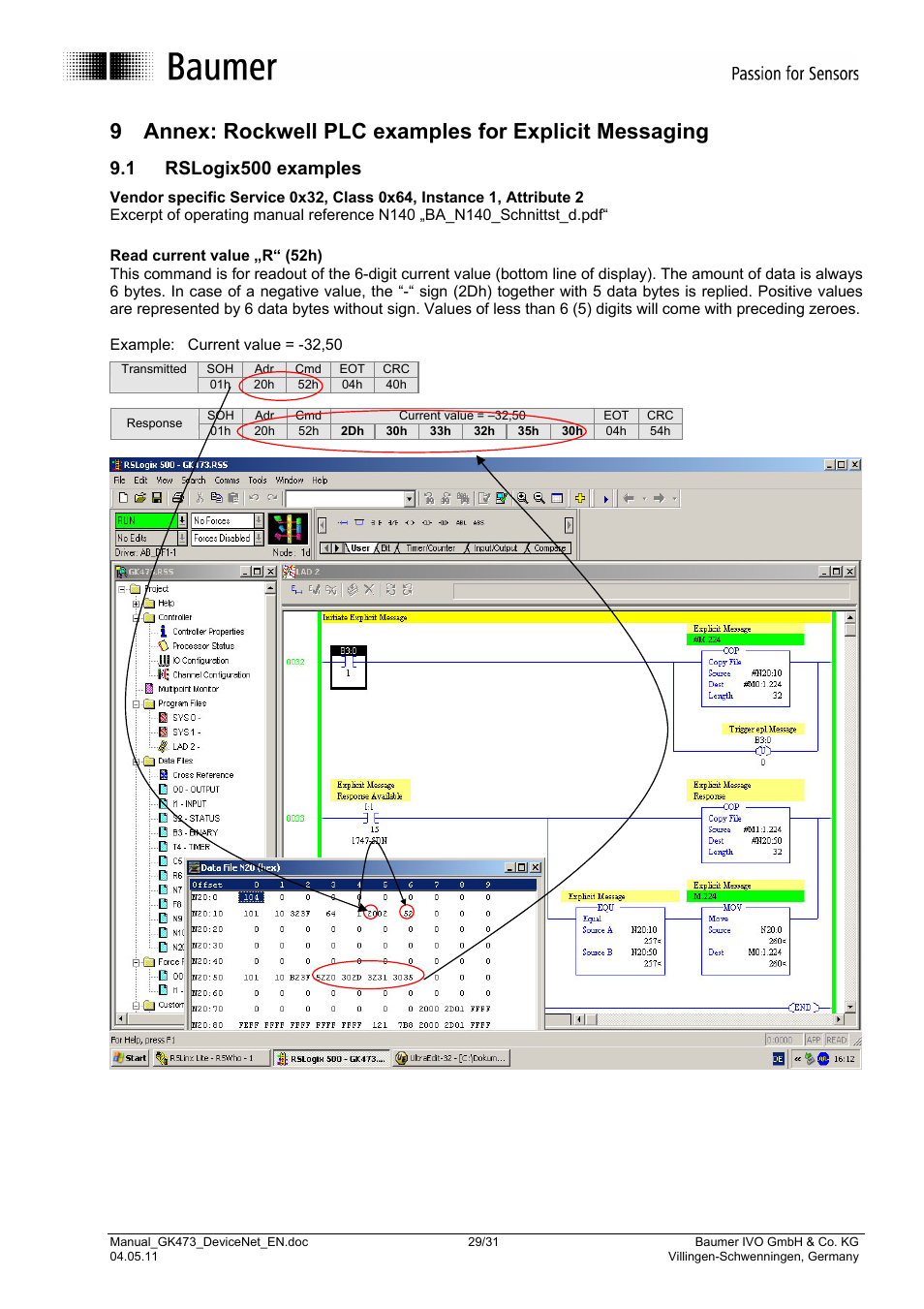Click instruction palette right scroll arrow
Screen dimensions: 924x1309
pos(569,525)
